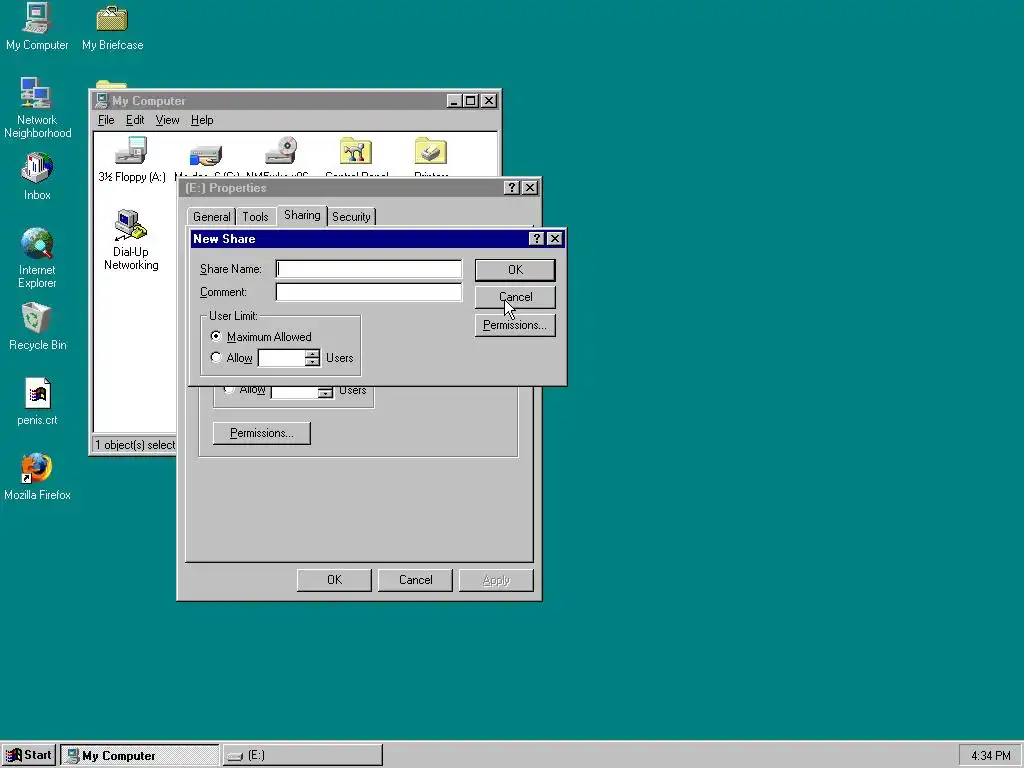
Task: Click the Share Name text field
Action: coord(369,269)
